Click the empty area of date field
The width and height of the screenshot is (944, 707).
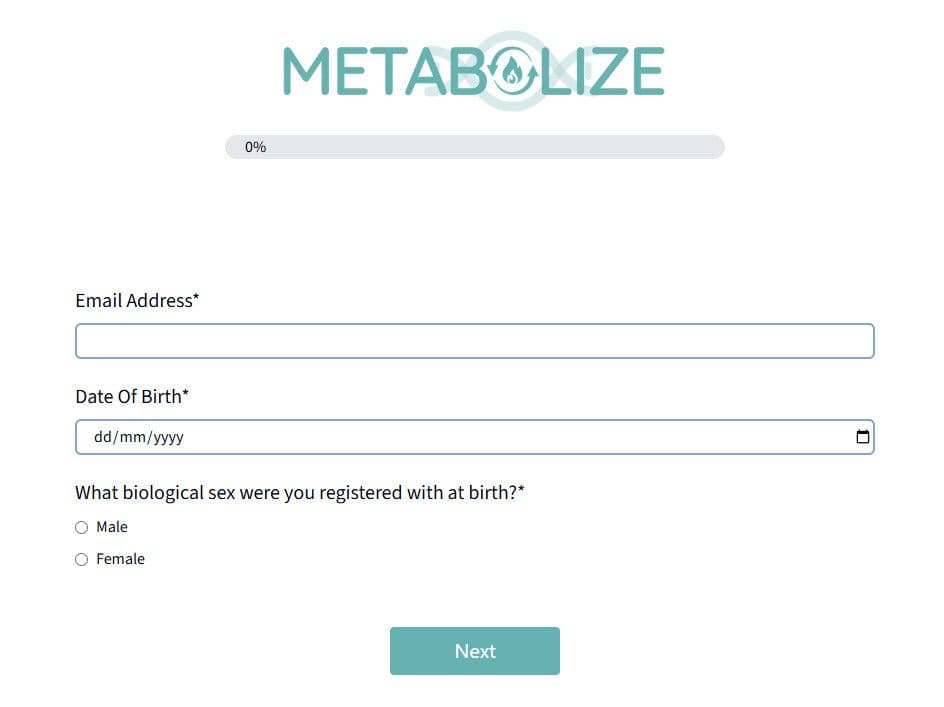[518, 437]
